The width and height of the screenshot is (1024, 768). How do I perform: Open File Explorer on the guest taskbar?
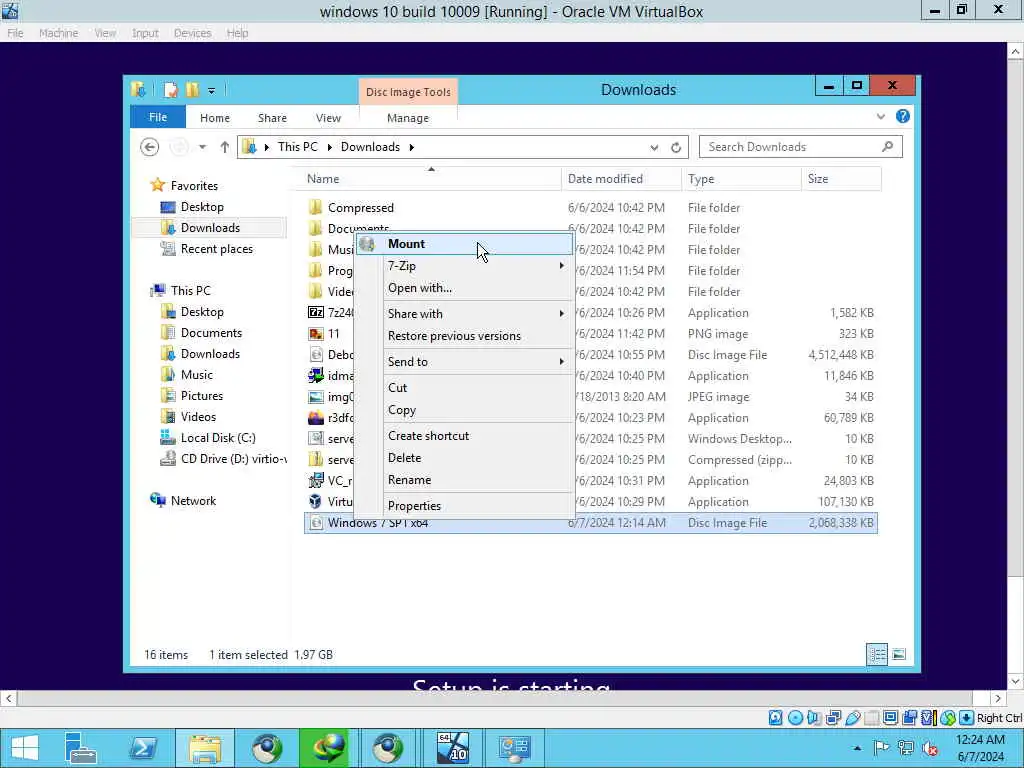(204, 748)
